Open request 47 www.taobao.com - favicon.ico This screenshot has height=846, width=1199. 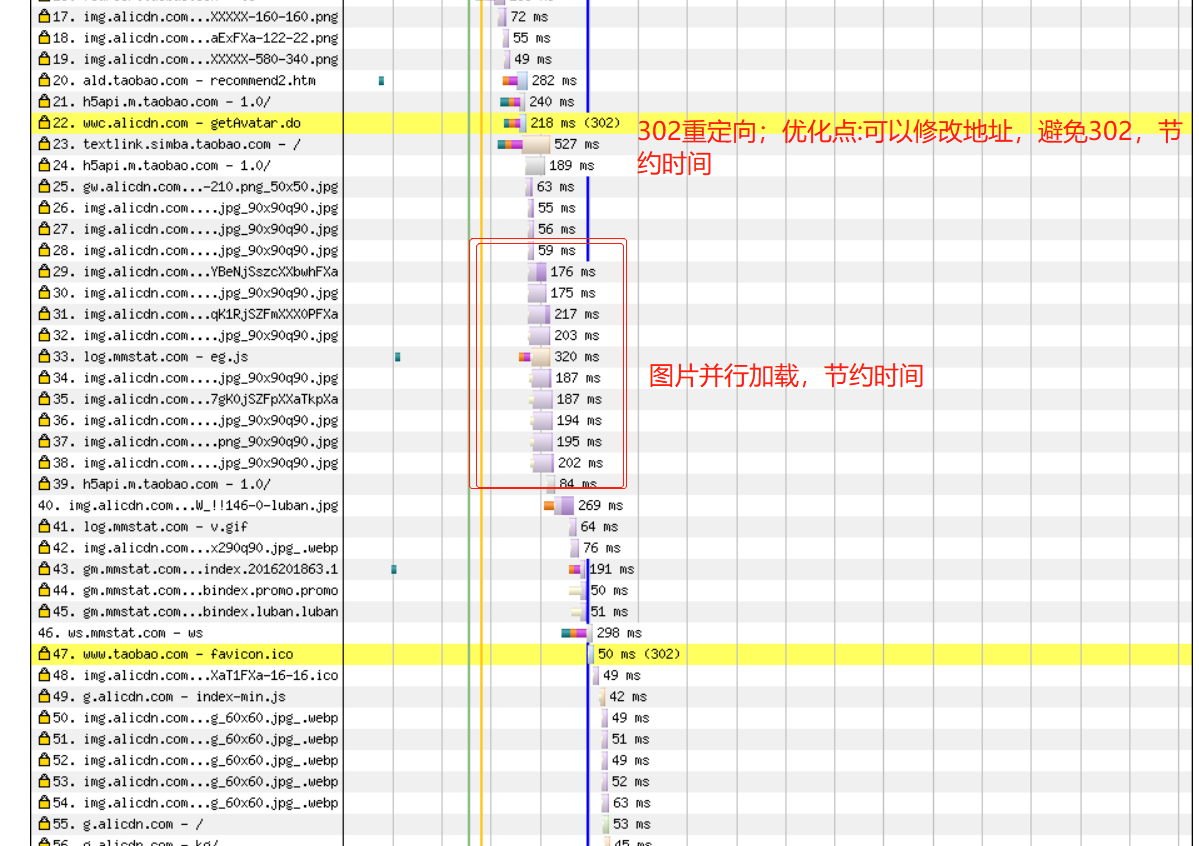pyautogui.click(x=173, y=654)
